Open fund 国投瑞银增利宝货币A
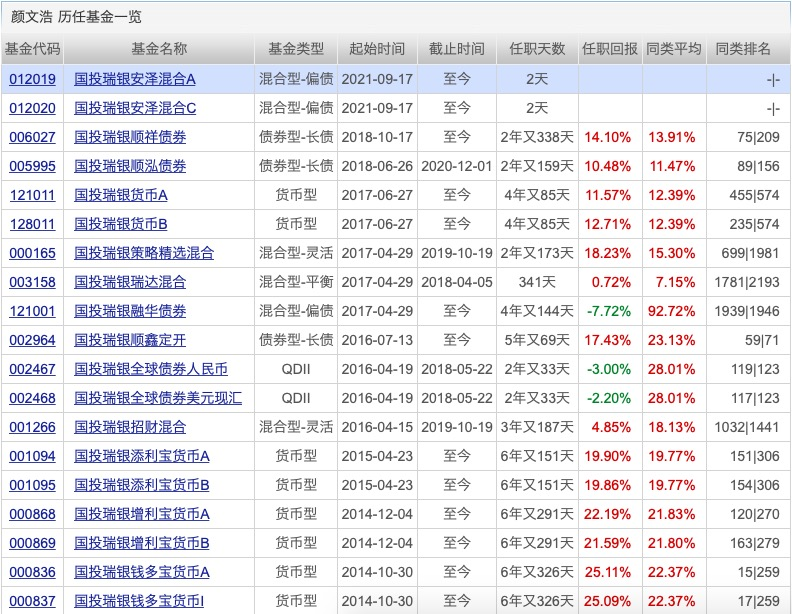 (141, 515)
